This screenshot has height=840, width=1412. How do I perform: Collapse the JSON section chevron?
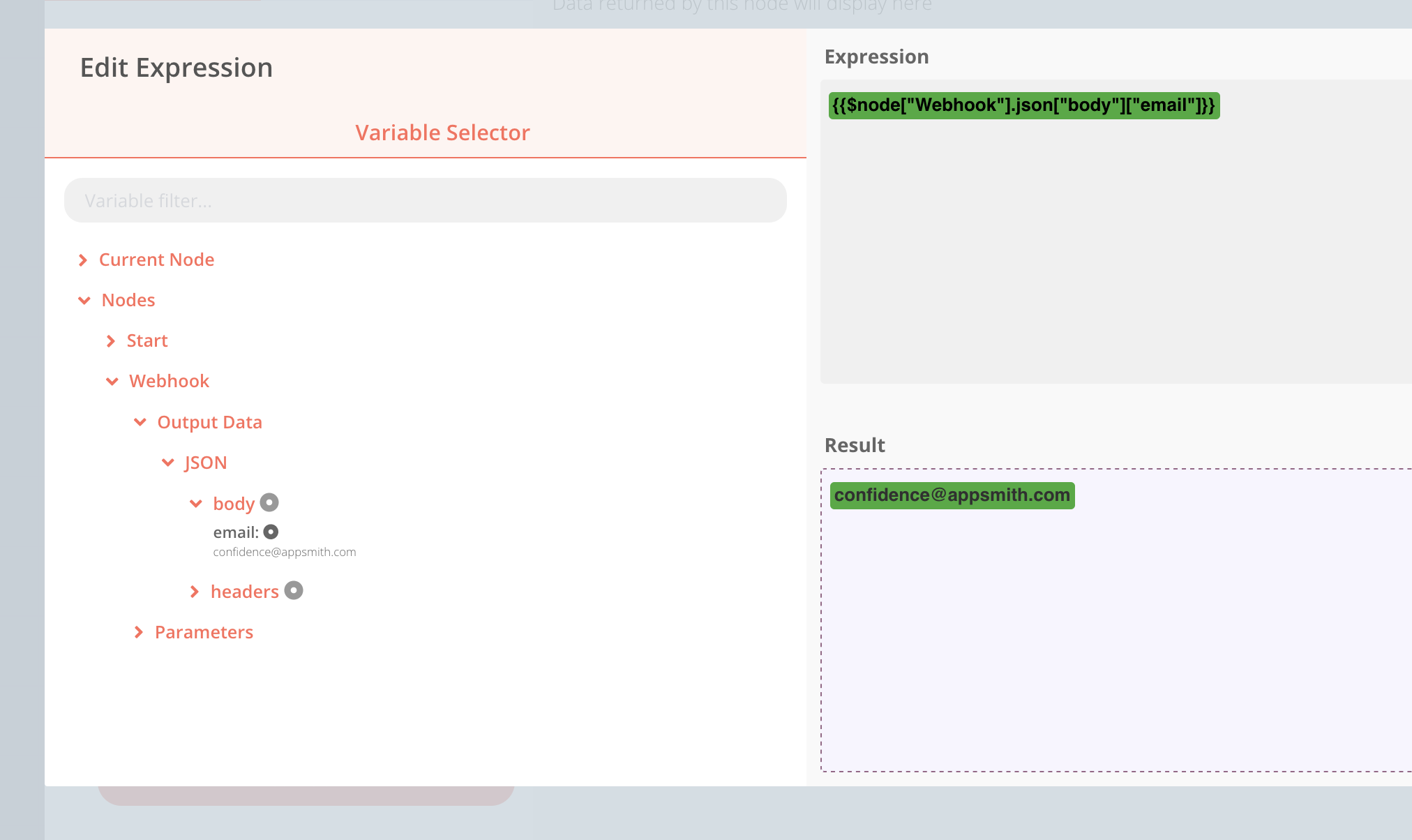(168, 463)
